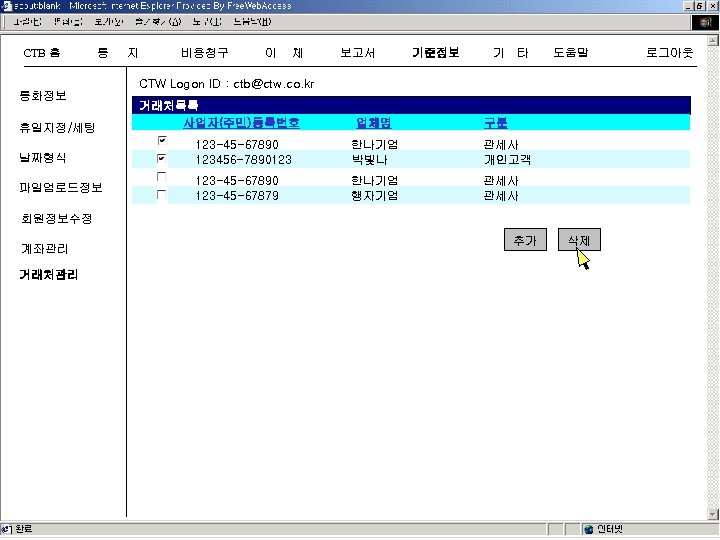720x540 pixels.
Task: Open the 도구(T) menu in menu bar
Action: (207, 22)
